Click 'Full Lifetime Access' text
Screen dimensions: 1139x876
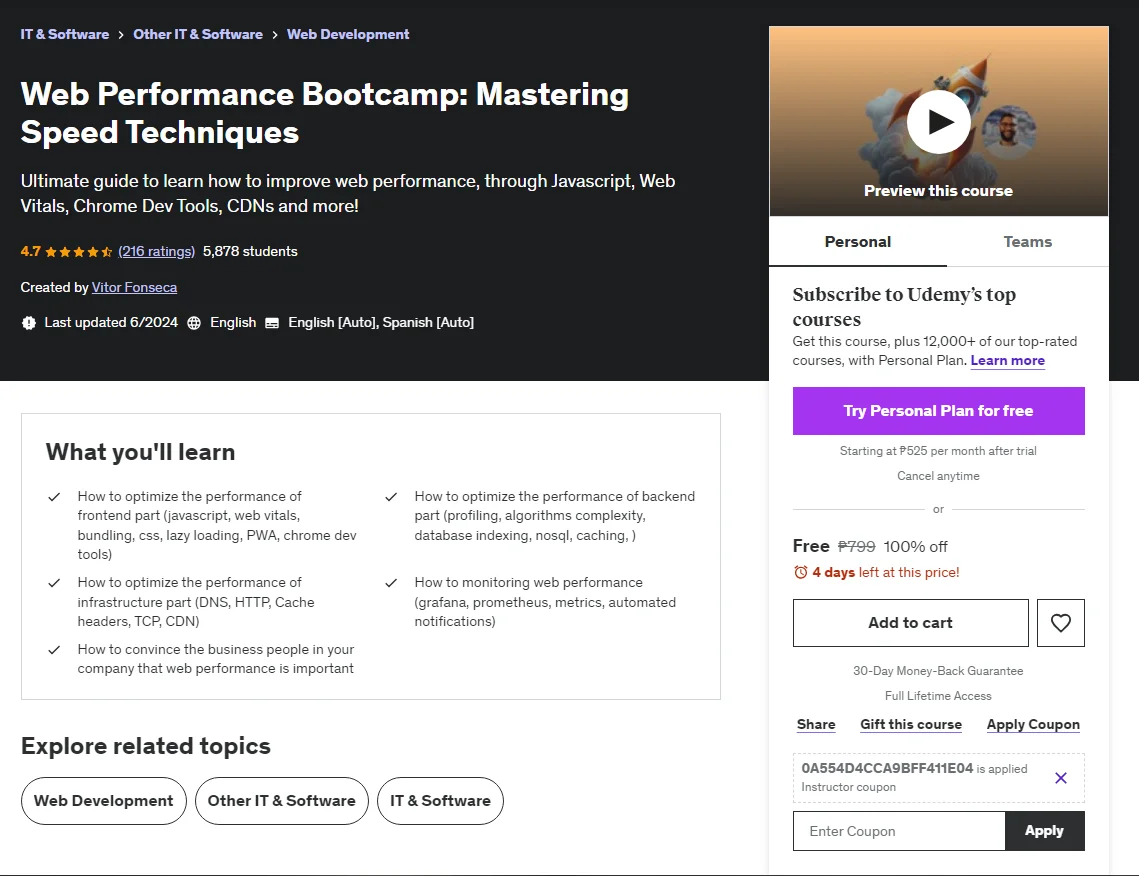coord(939,696)
